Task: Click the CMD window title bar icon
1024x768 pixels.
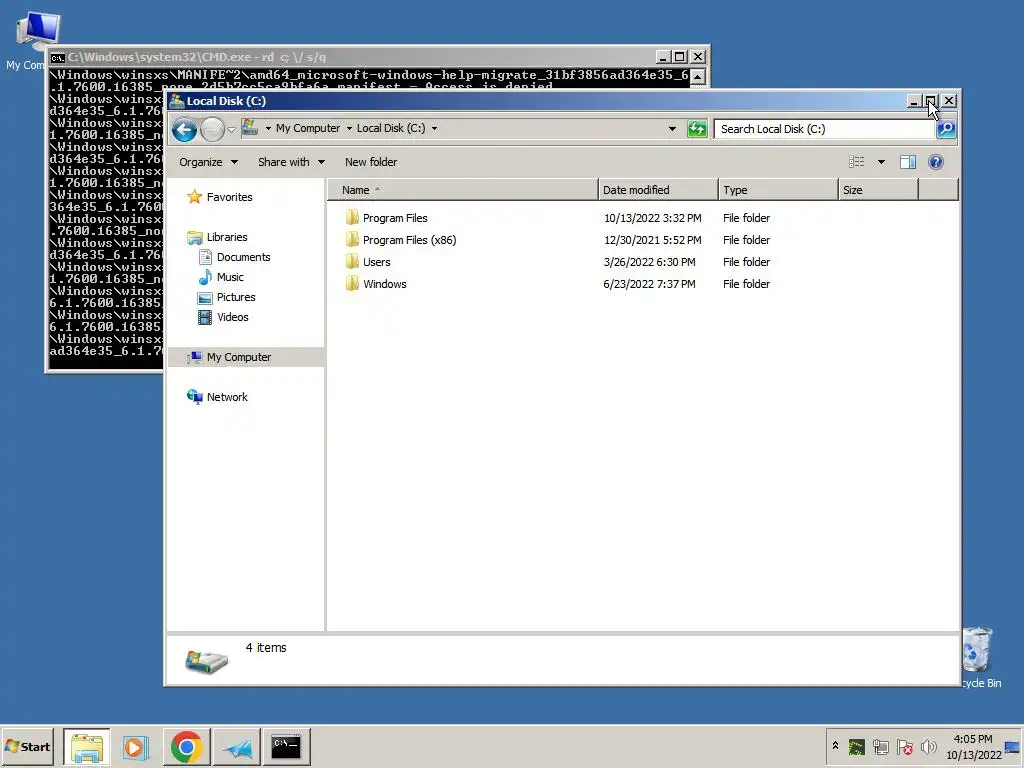Action: (57, 57)
